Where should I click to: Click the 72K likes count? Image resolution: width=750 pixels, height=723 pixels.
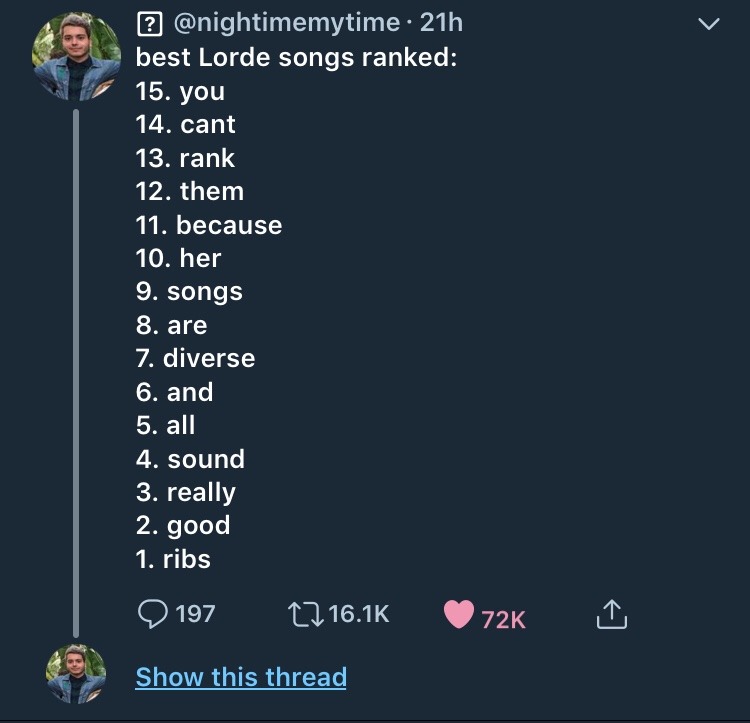point(503,619)
